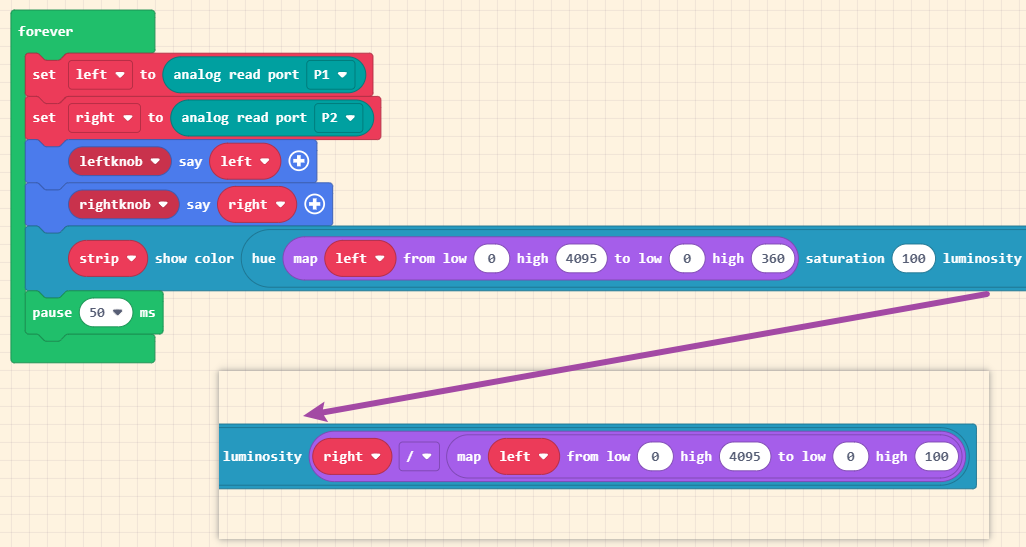Edit the saturation value 100
The height and width of the screenshot is (547, 1026).
tap(913, 258)
